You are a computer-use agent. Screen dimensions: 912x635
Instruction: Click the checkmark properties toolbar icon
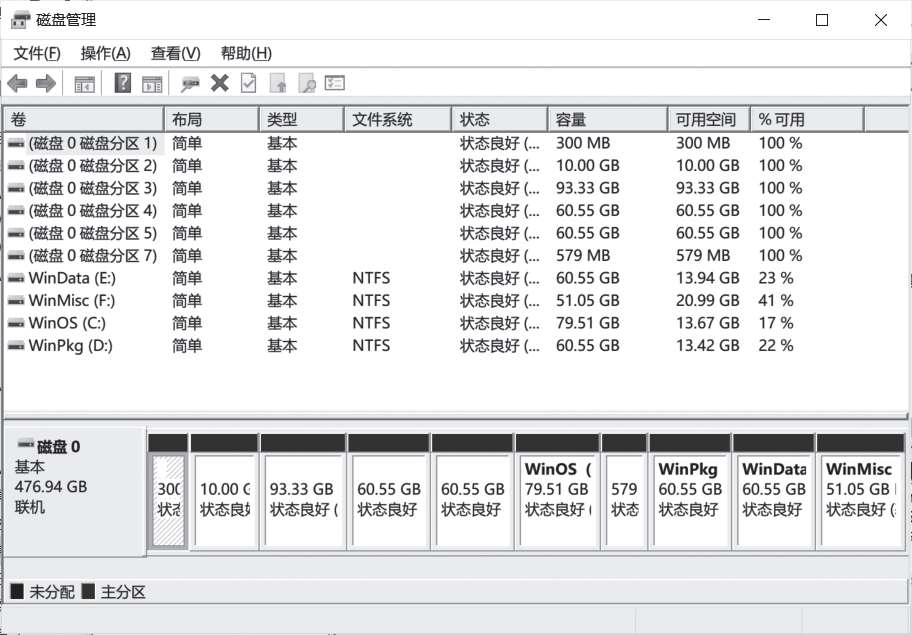tap(248, 84)
